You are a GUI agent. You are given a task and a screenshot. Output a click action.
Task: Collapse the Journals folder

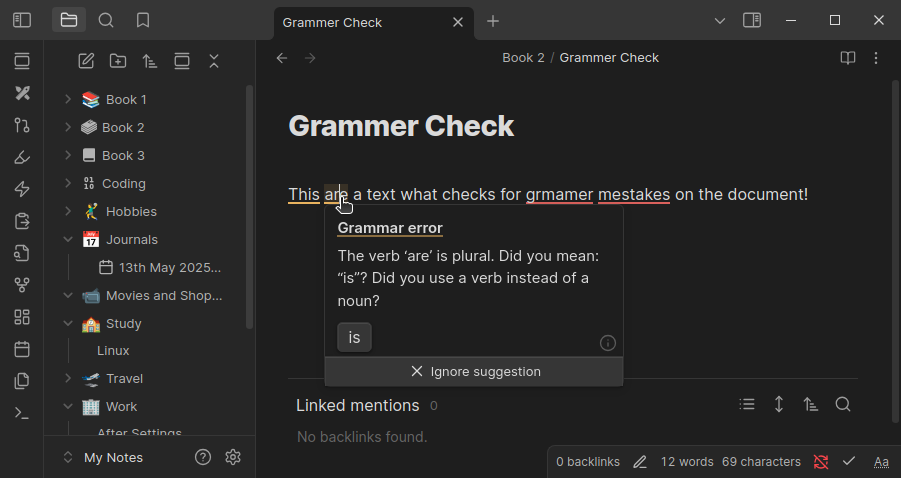[x=68, y=240]
